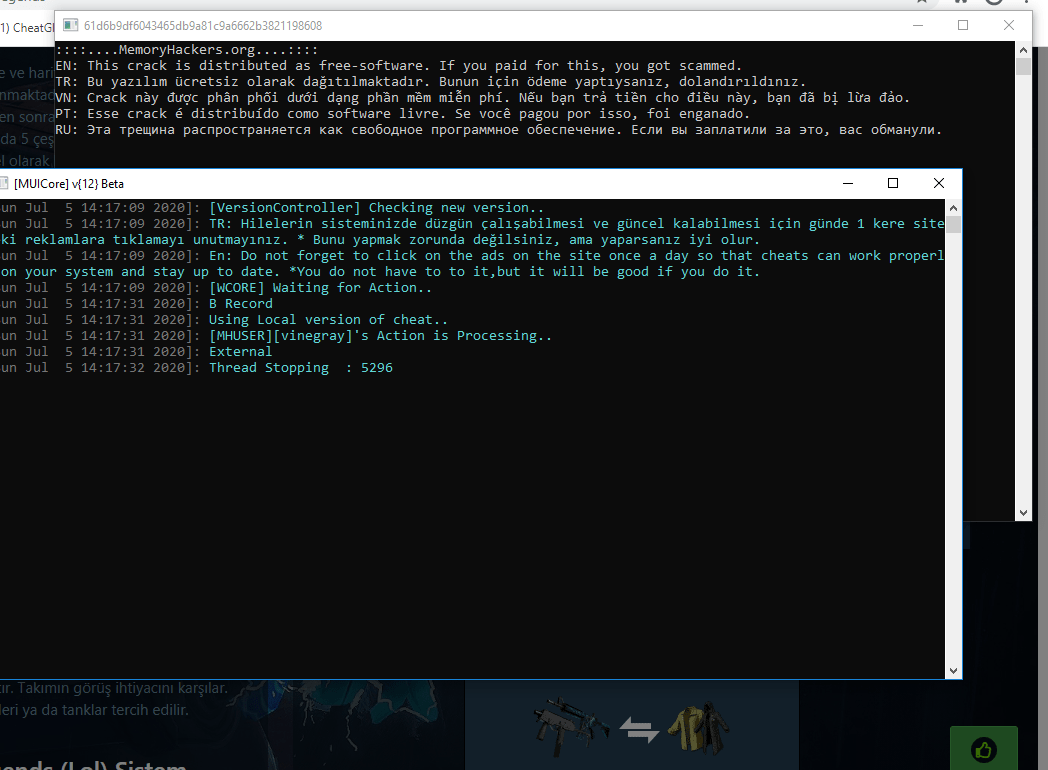This screenshot has width=1048, height=770.
Task: Click the '[MHUSER][vinegray]'s Action is Processing' line
Action: [x=380, y=336]
